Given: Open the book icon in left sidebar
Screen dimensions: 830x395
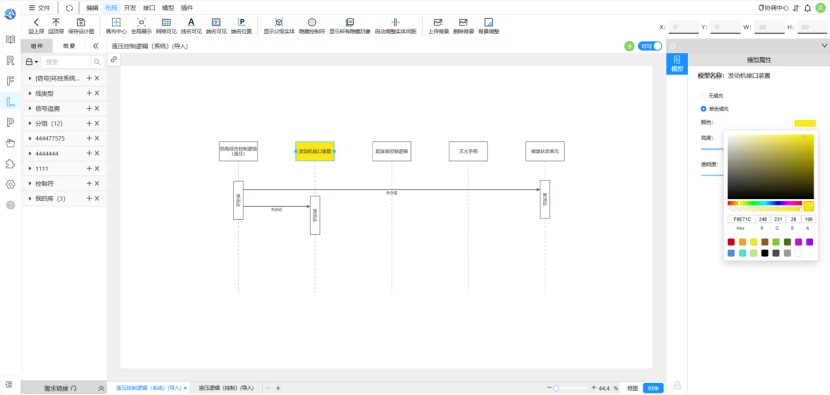Looking at the screenshot, I should point(10,40).
